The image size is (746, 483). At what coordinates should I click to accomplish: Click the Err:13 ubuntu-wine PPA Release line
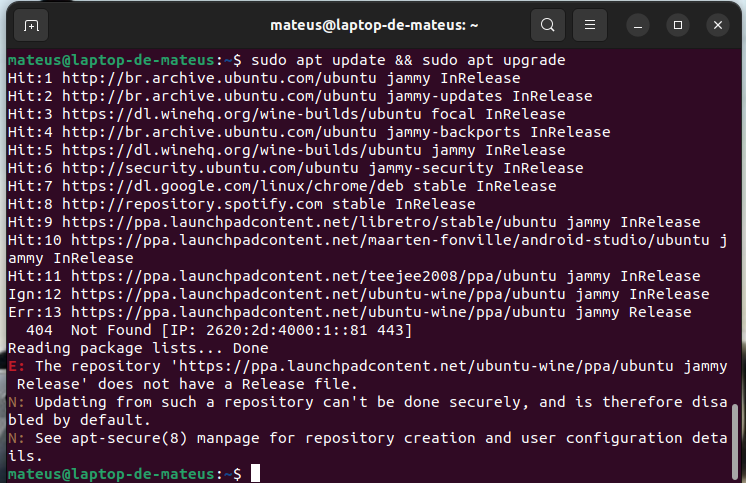click(x=350, y=313)
